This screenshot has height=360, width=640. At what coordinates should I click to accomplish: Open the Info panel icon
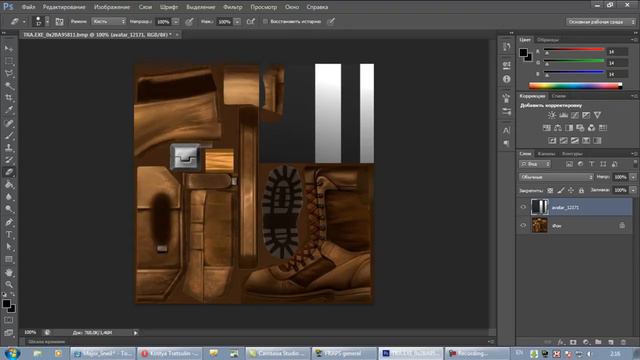[507, 79]
